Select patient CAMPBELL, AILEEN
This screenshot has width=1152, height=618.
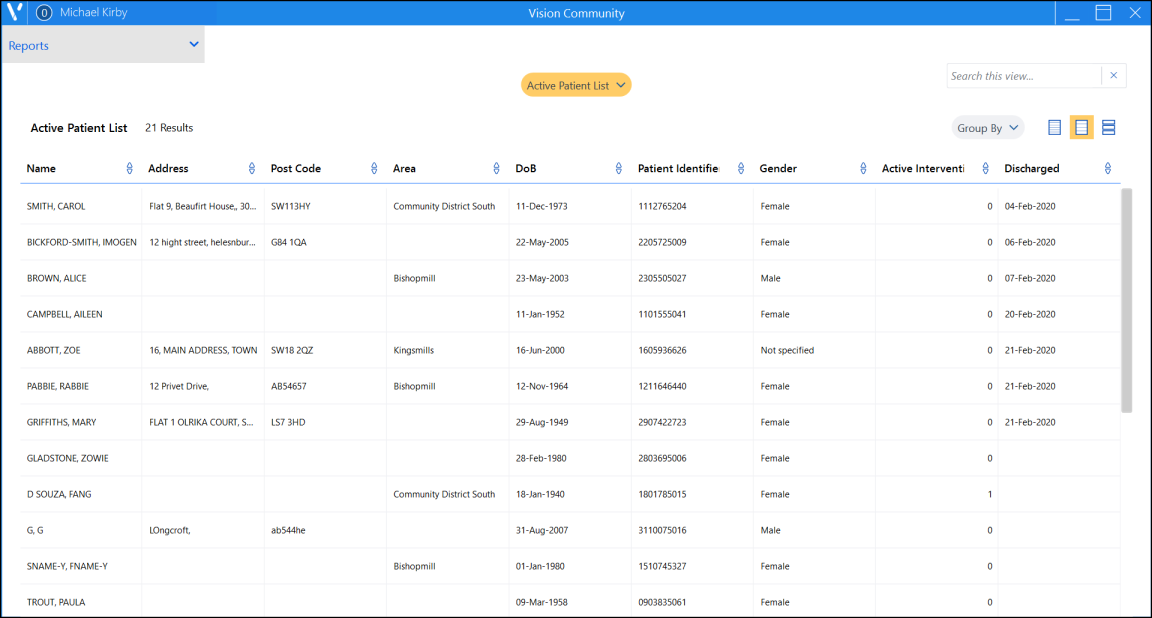[x=65, y=315]
